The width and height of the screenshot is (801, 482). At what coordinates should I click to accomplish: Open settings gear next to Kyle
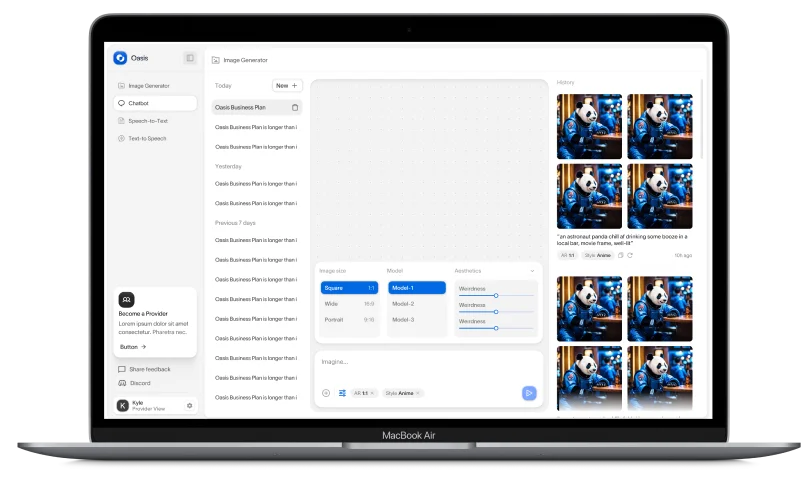tap(189, 405)
